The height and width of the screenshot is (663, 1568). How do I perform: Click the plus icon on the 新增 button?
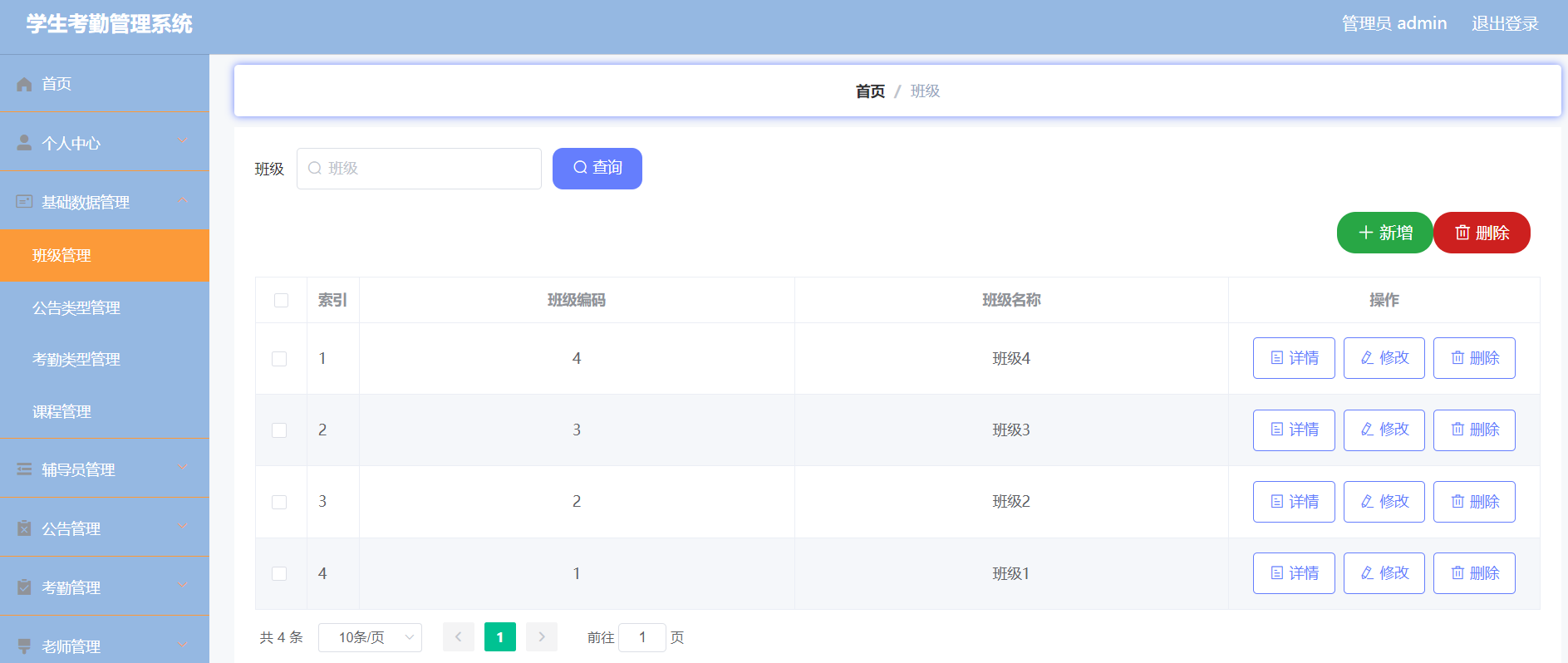[x=1365, y=233]
